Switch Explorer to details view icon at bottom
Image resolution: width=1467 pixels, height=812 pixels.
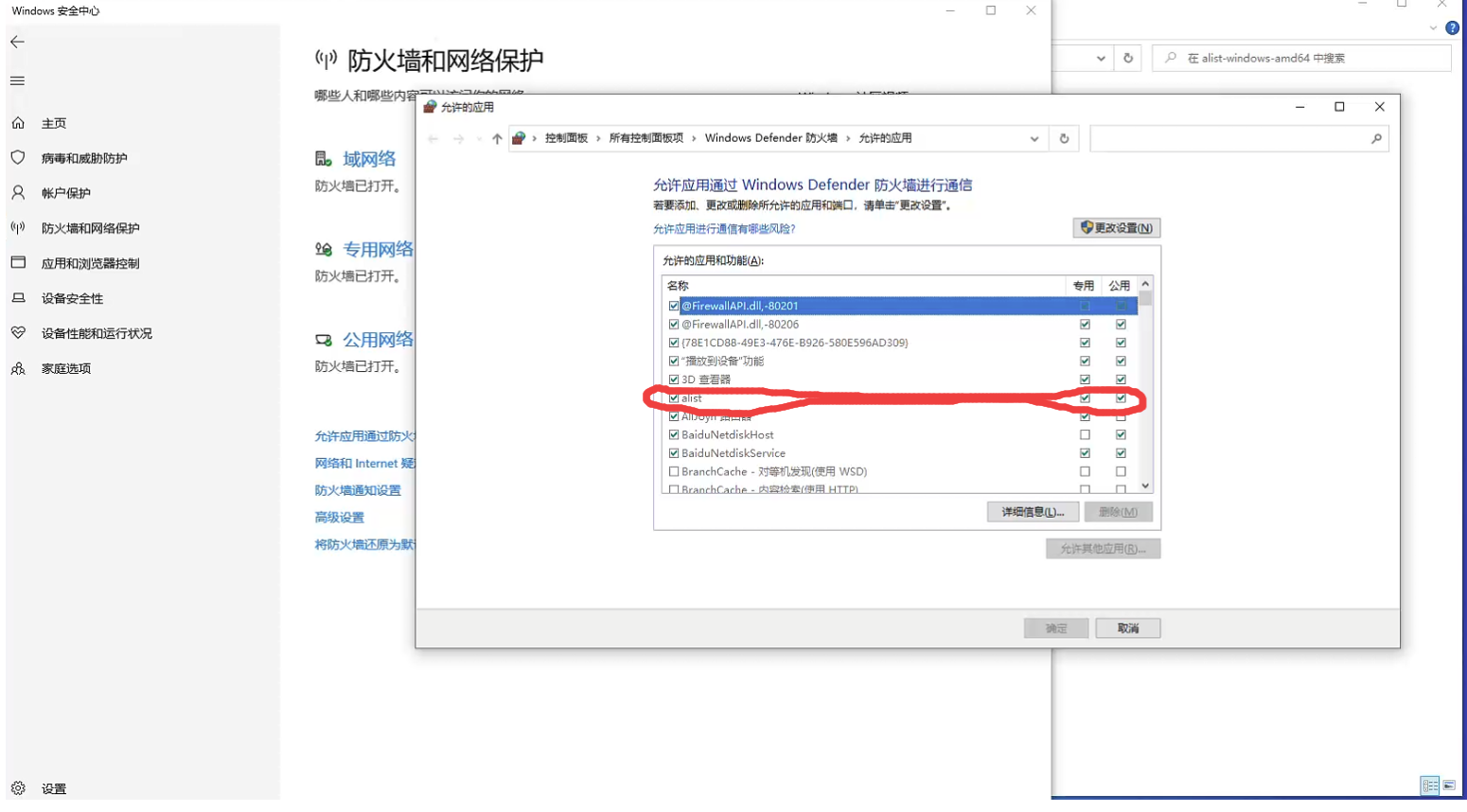[x=1430, y=786]
